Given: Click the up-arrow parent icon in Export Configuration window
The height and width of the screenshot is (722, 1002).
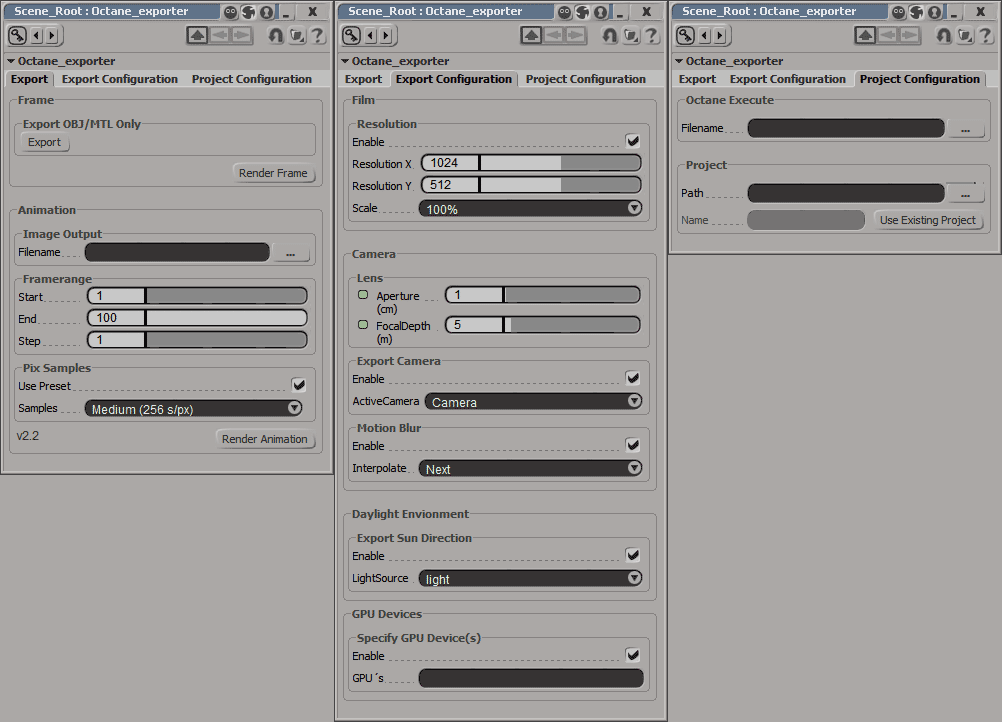Looking at the screenshot, I should (531, 35).
